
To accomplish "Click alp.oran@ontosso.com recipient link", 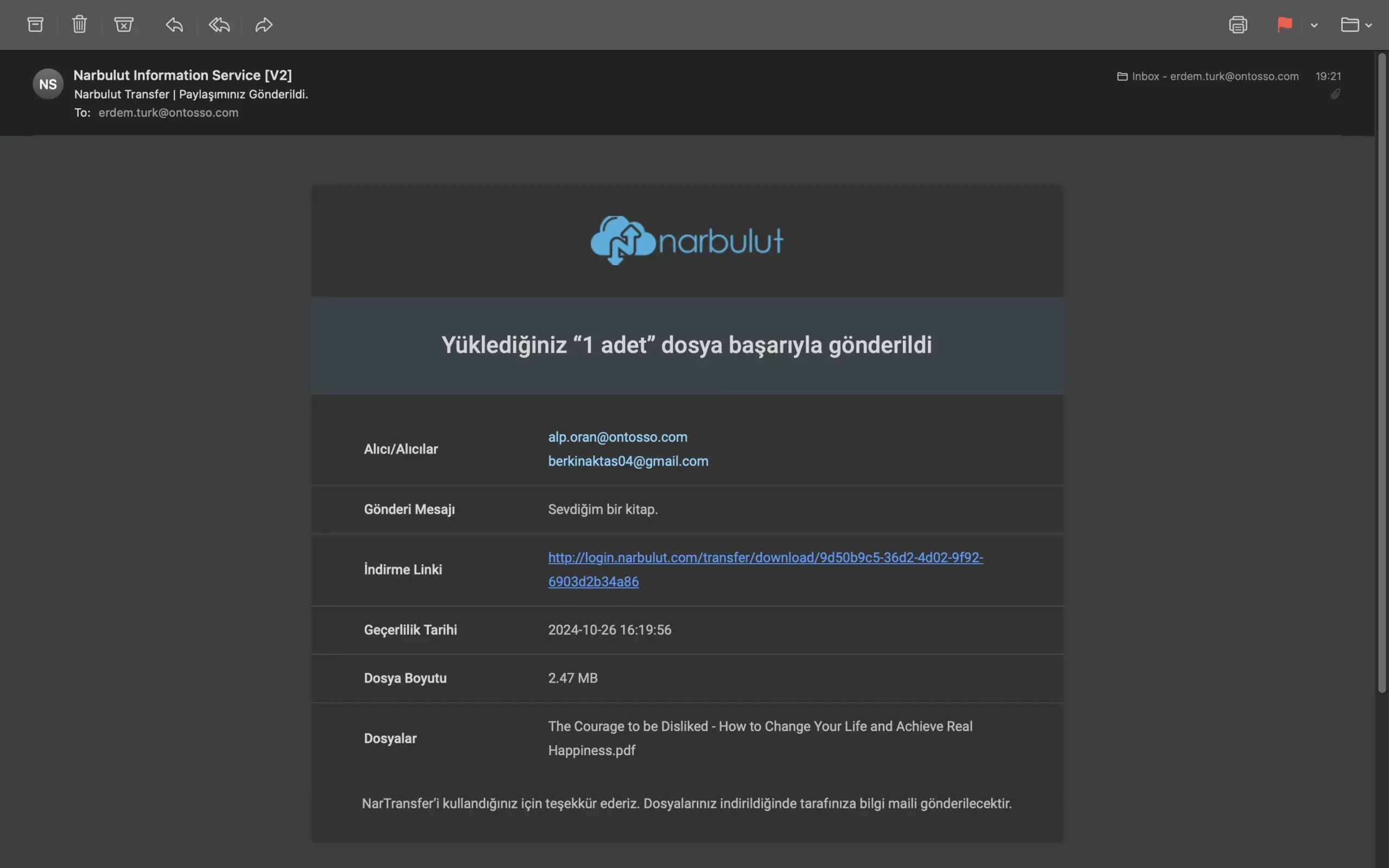I will tap(617, 437).
